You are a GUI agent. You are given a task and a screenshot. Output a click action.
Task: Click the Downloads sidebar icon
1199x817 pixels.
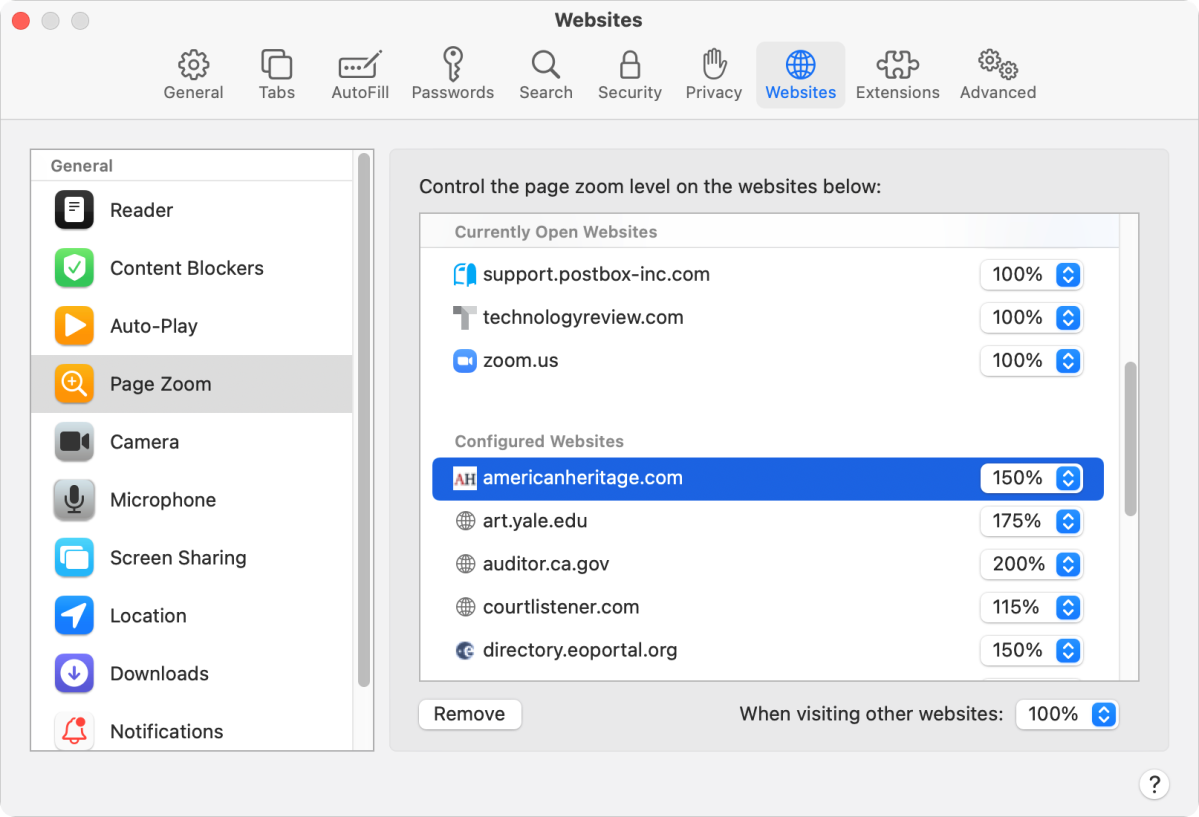click(74, 673)
